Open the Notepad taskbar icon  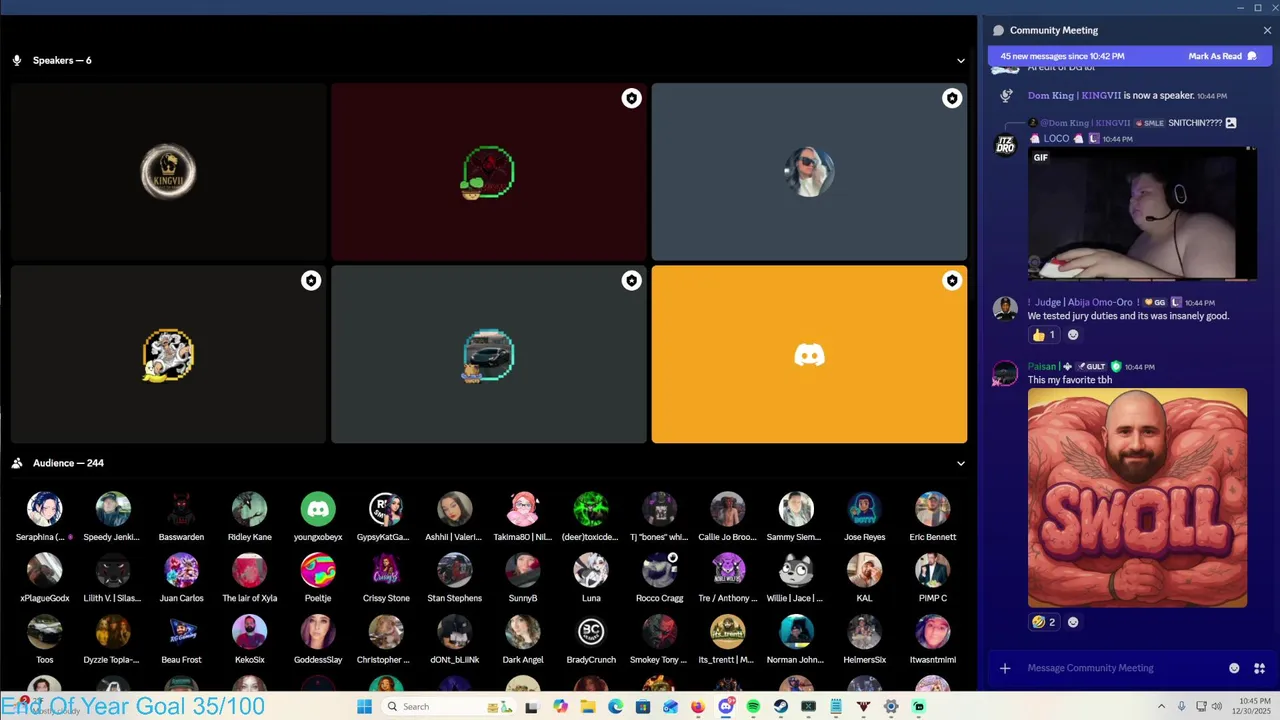pos(836,707)
